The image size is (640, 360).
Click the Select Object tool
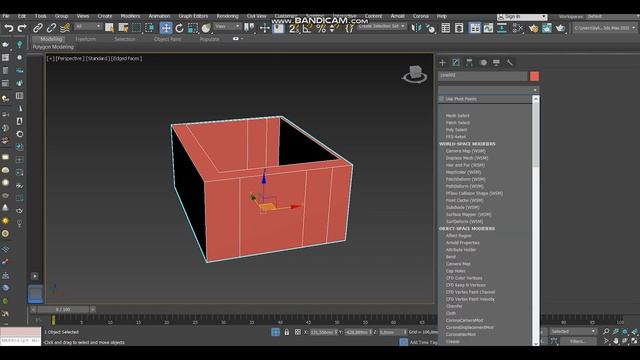coord(109,28)
